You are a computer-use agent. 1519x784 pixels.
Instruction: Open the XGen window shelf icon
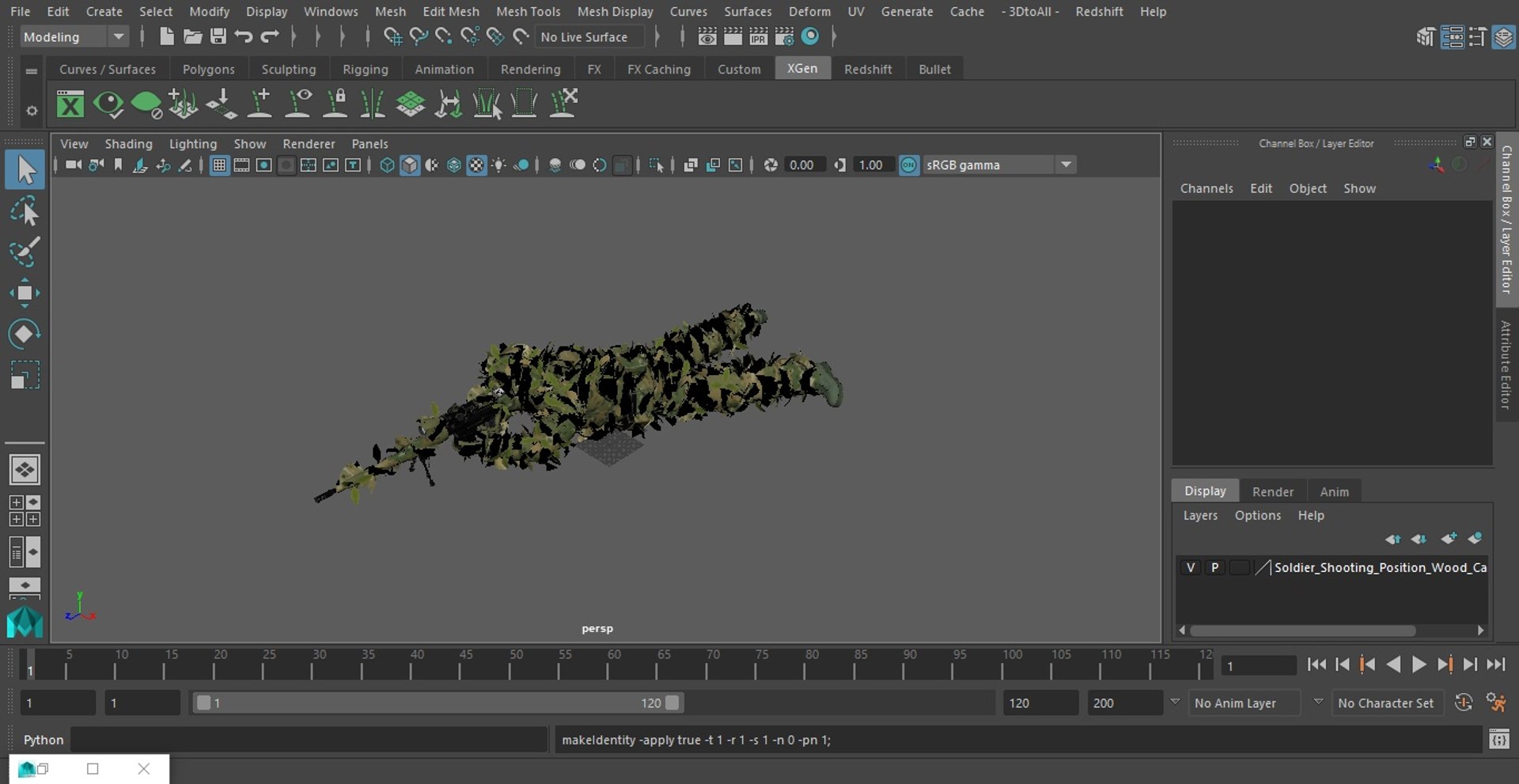70,104
